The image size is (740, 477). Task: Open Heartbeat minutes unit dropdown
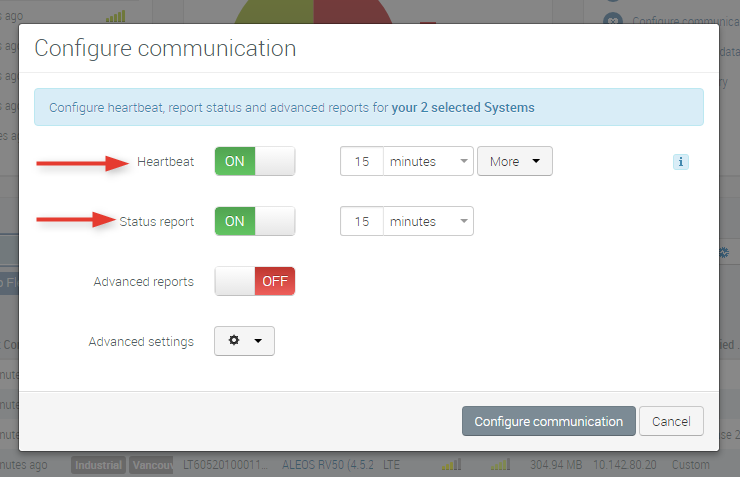428,161
